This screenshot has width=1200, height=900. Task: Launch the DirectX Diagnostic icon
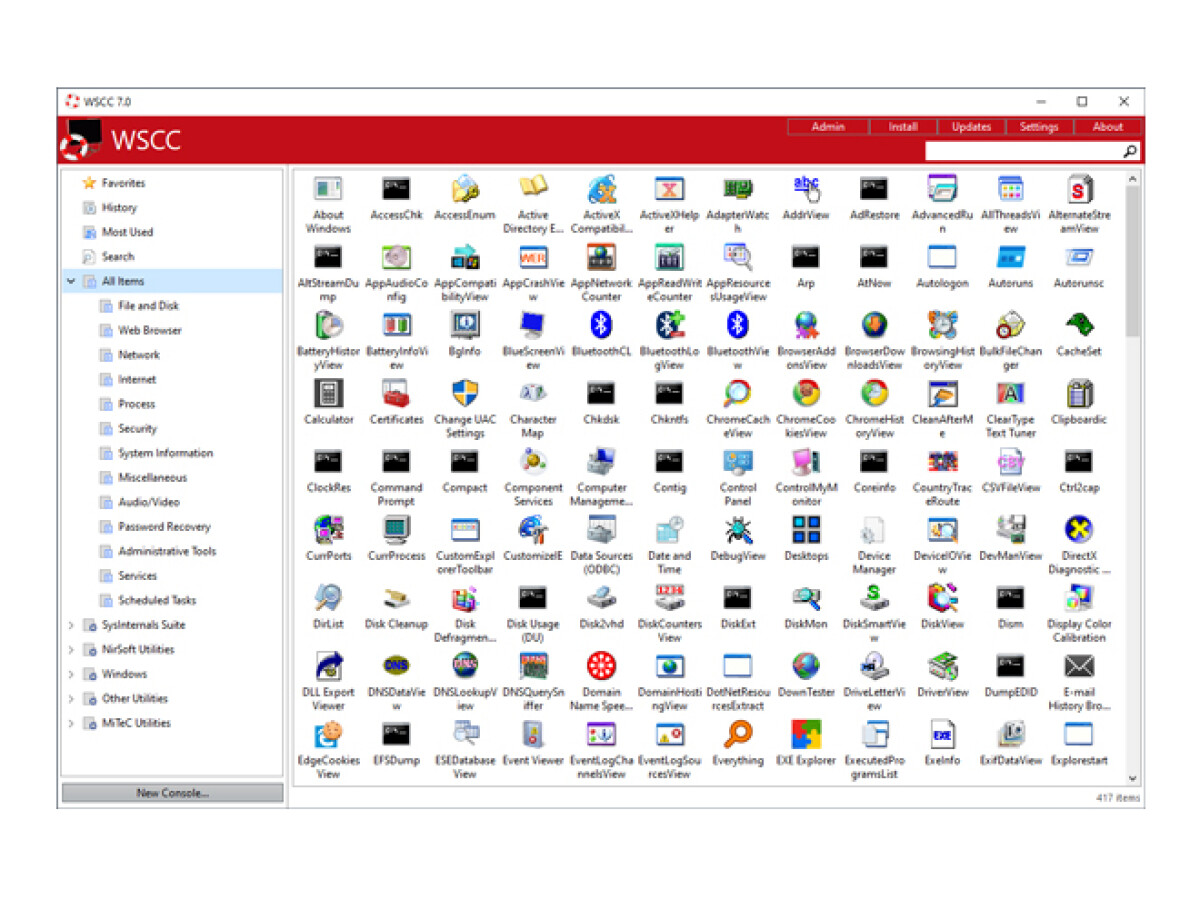click(1079, 529)
